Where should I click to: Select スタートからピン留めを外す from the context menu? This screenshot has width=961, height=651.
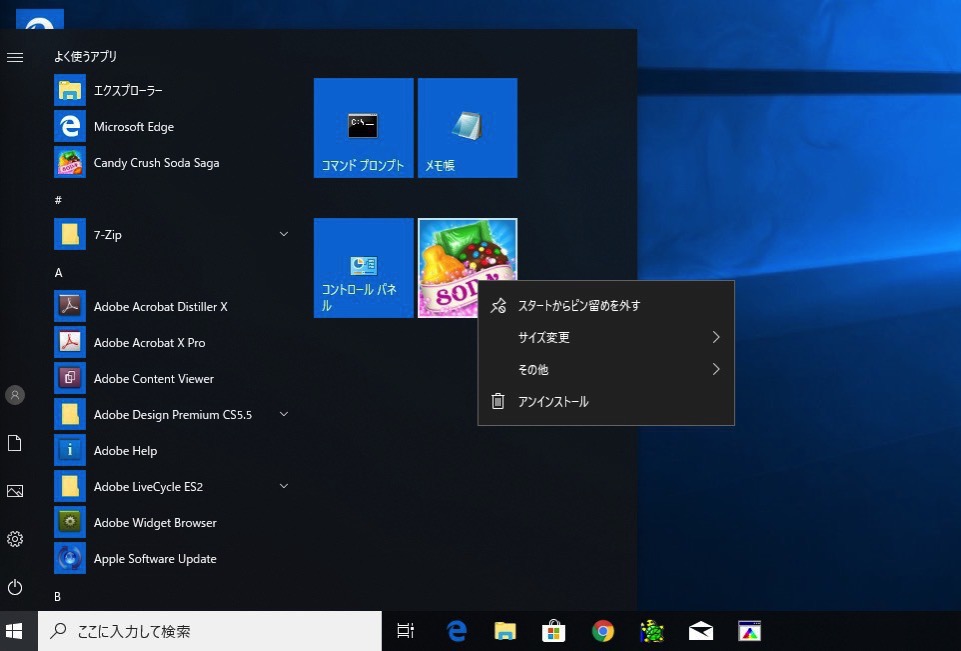coord(579,306)
